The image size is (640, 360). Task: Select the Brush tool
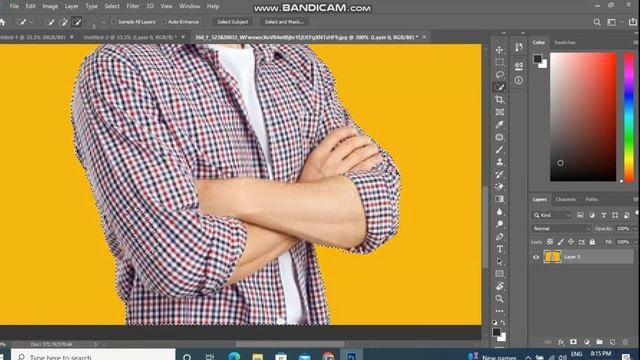(499, 149)
